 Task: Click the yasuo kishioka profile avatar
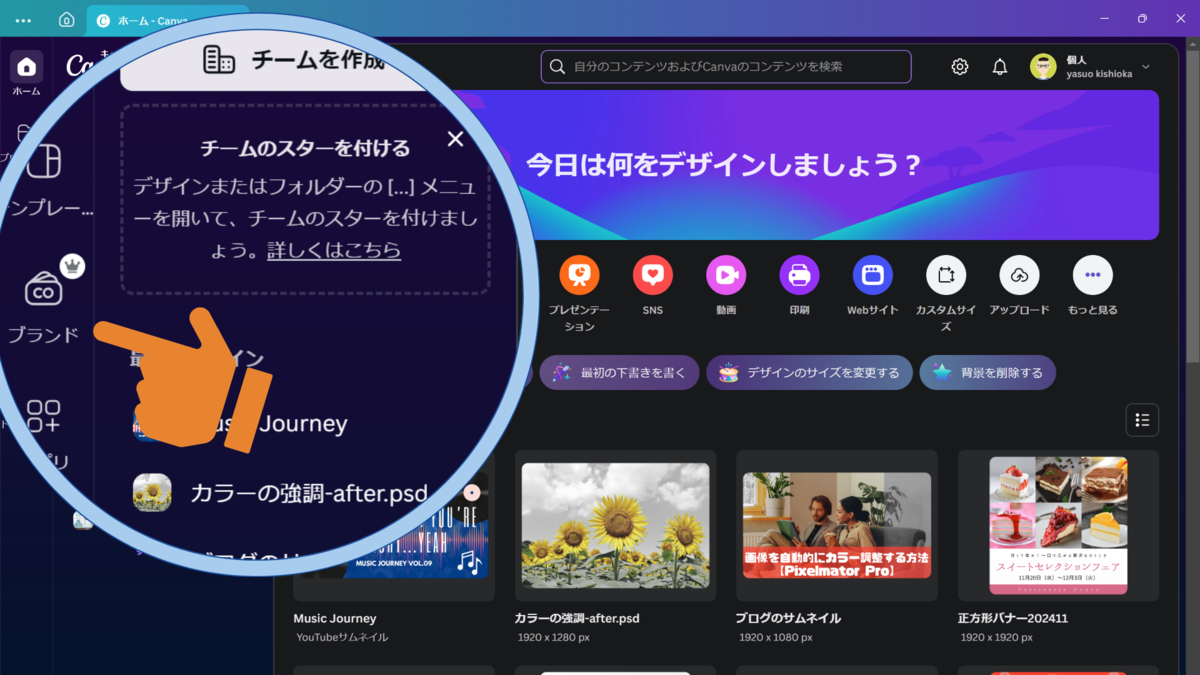(x=1044, y=67)
